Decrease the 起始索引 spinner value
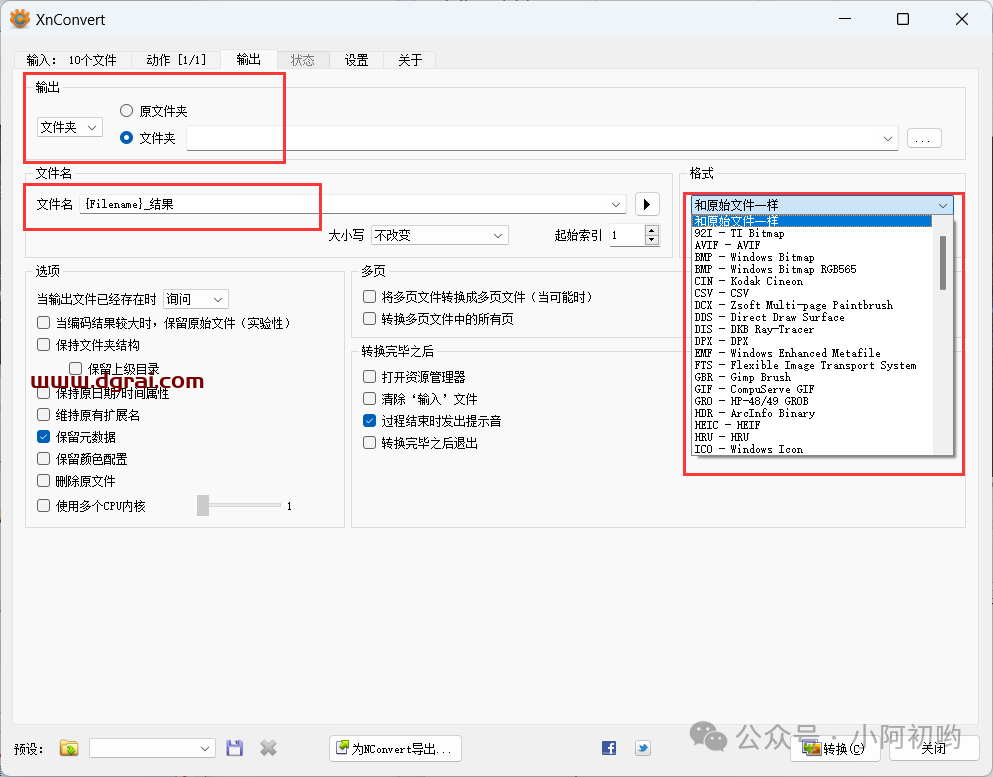This screenshot has height=777, width=993. coord(652,240)
